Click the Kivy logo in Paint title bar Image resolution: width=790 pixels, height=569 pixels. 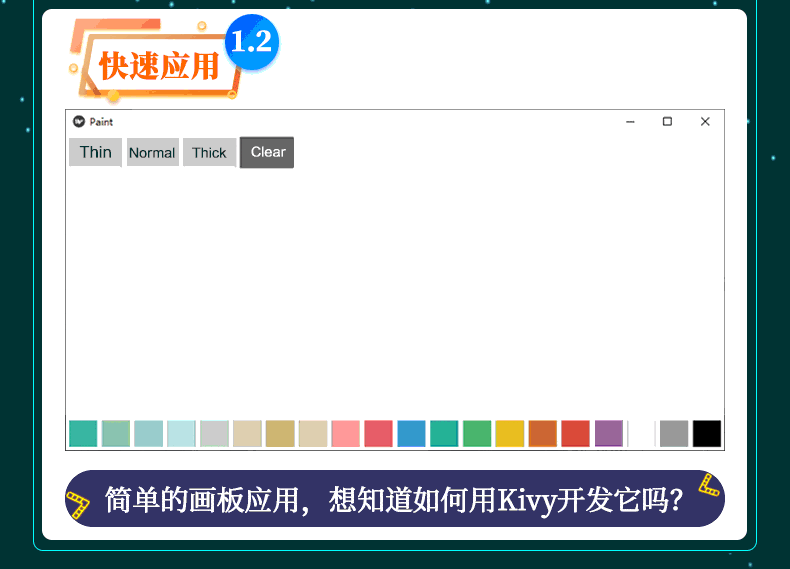79,122
